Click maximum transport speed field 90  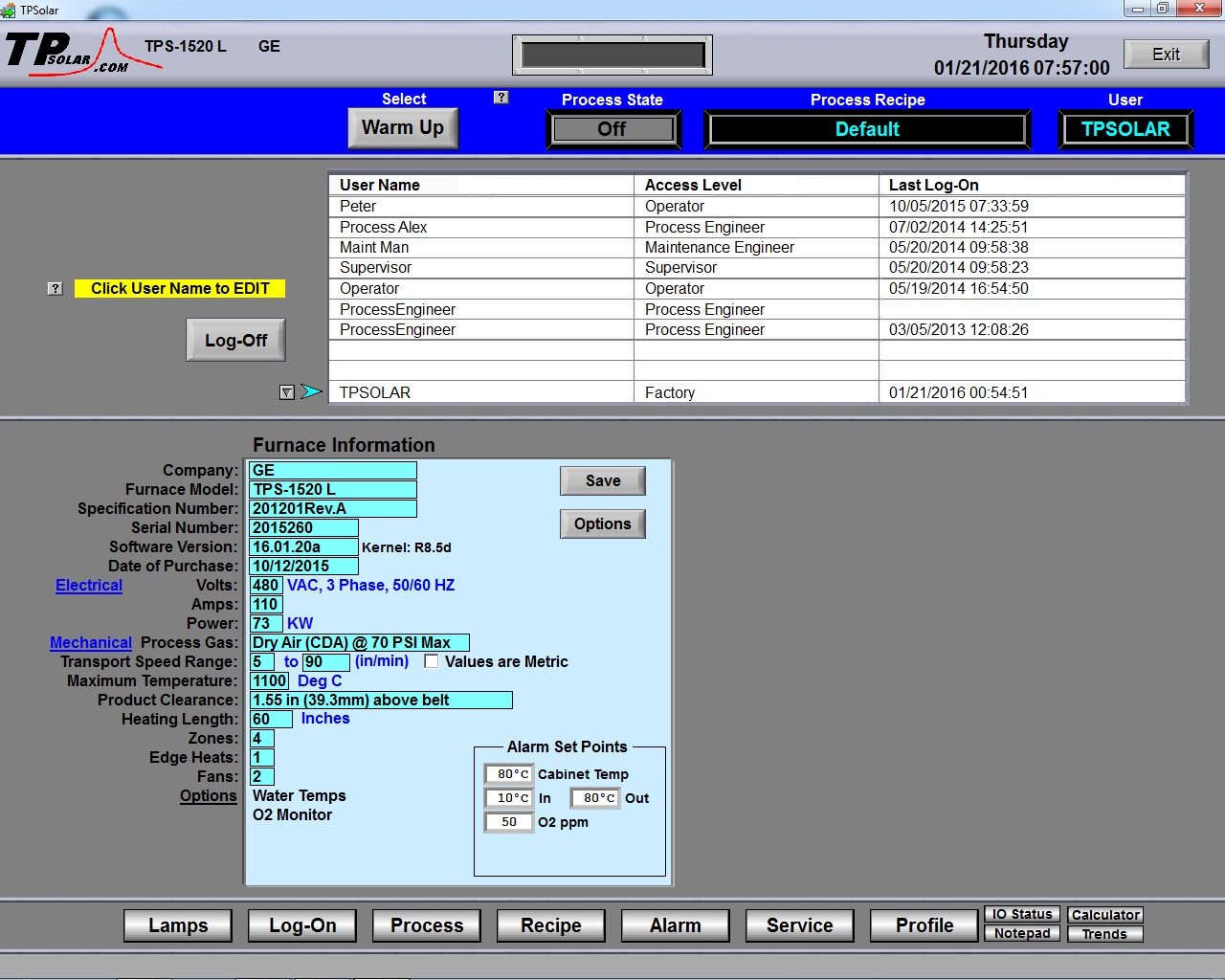point(326,661)
